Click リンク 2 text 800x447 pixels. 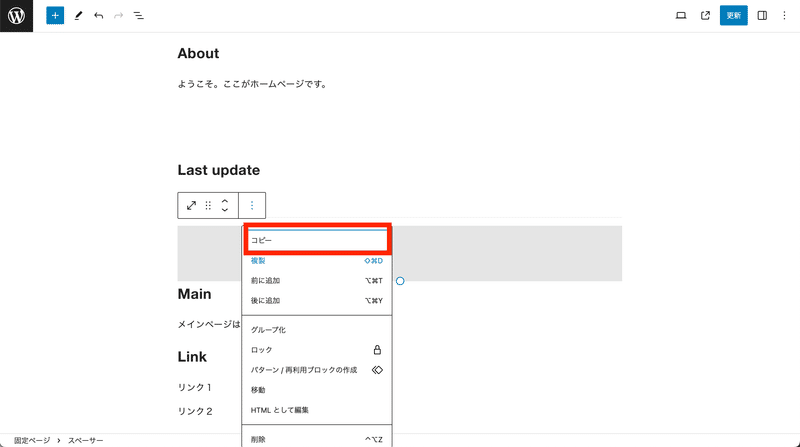coord(195,411)
